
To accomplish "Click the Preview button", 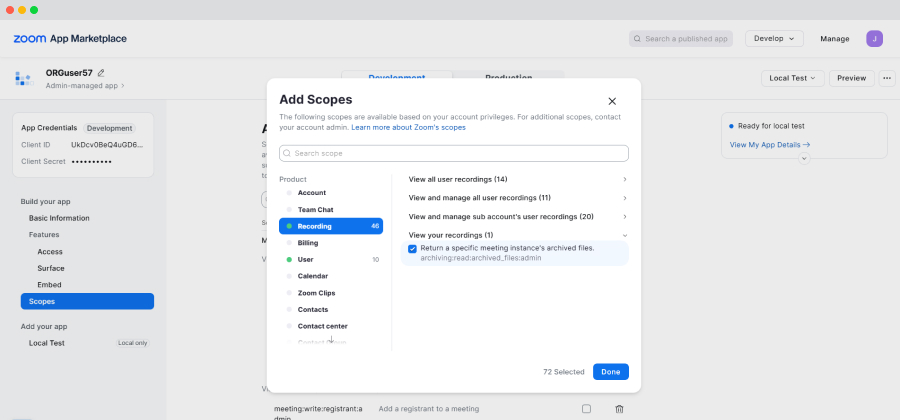I will (x=851, y=78).
